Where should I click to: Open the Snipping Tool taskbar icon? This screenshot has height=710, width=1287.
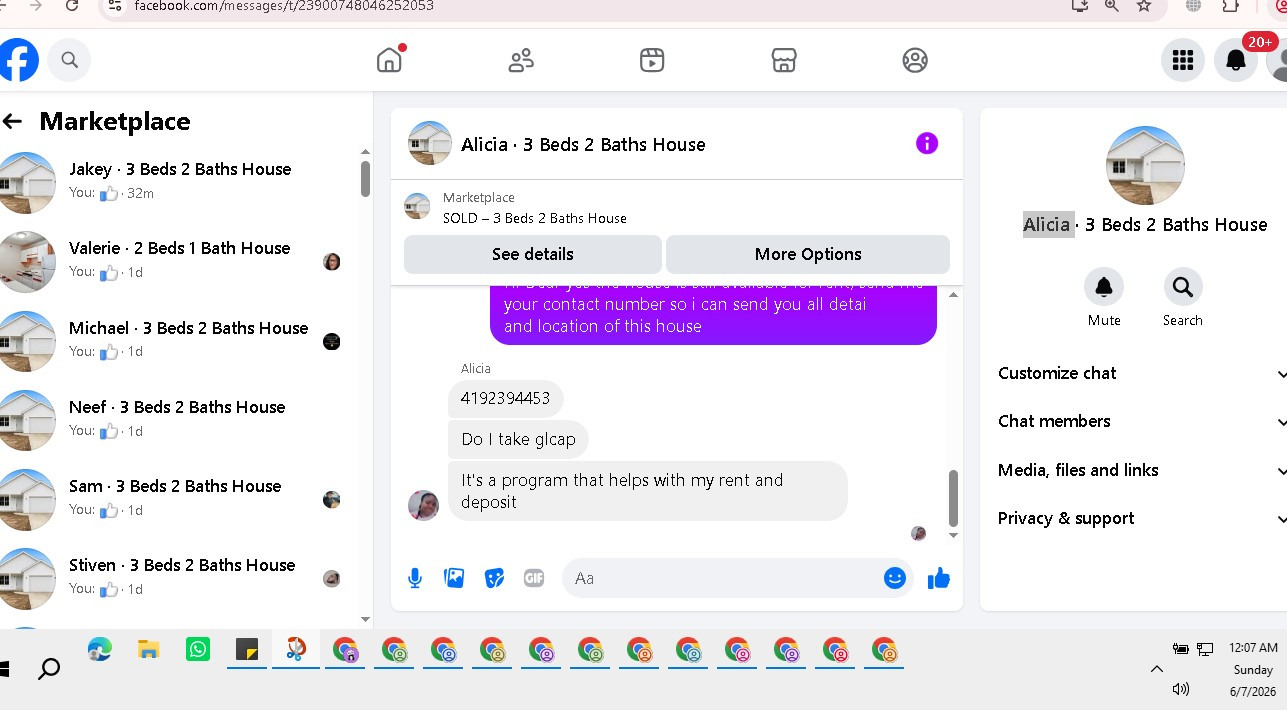click(296, 650)
